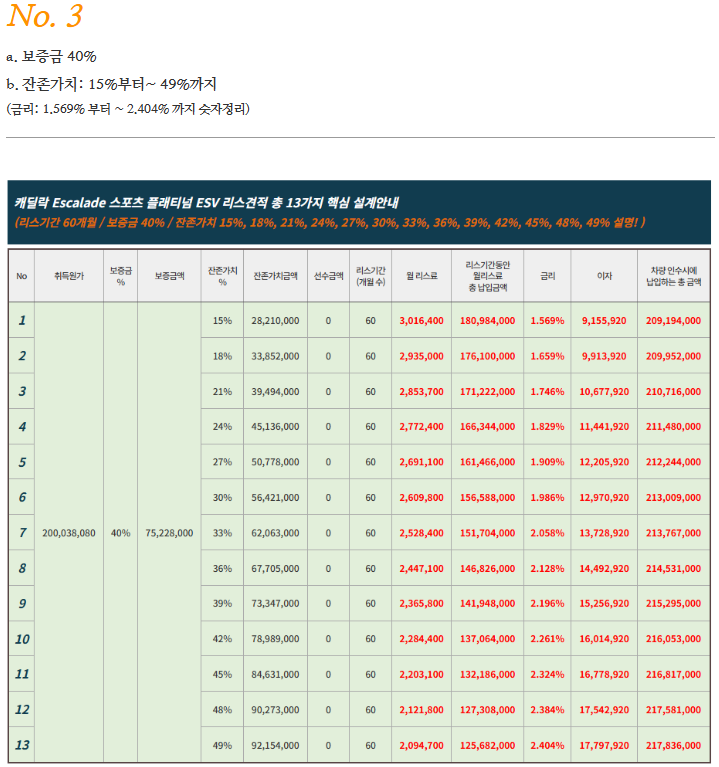
Task: Click total payment '180,984,000'
Action: (488, 320)
